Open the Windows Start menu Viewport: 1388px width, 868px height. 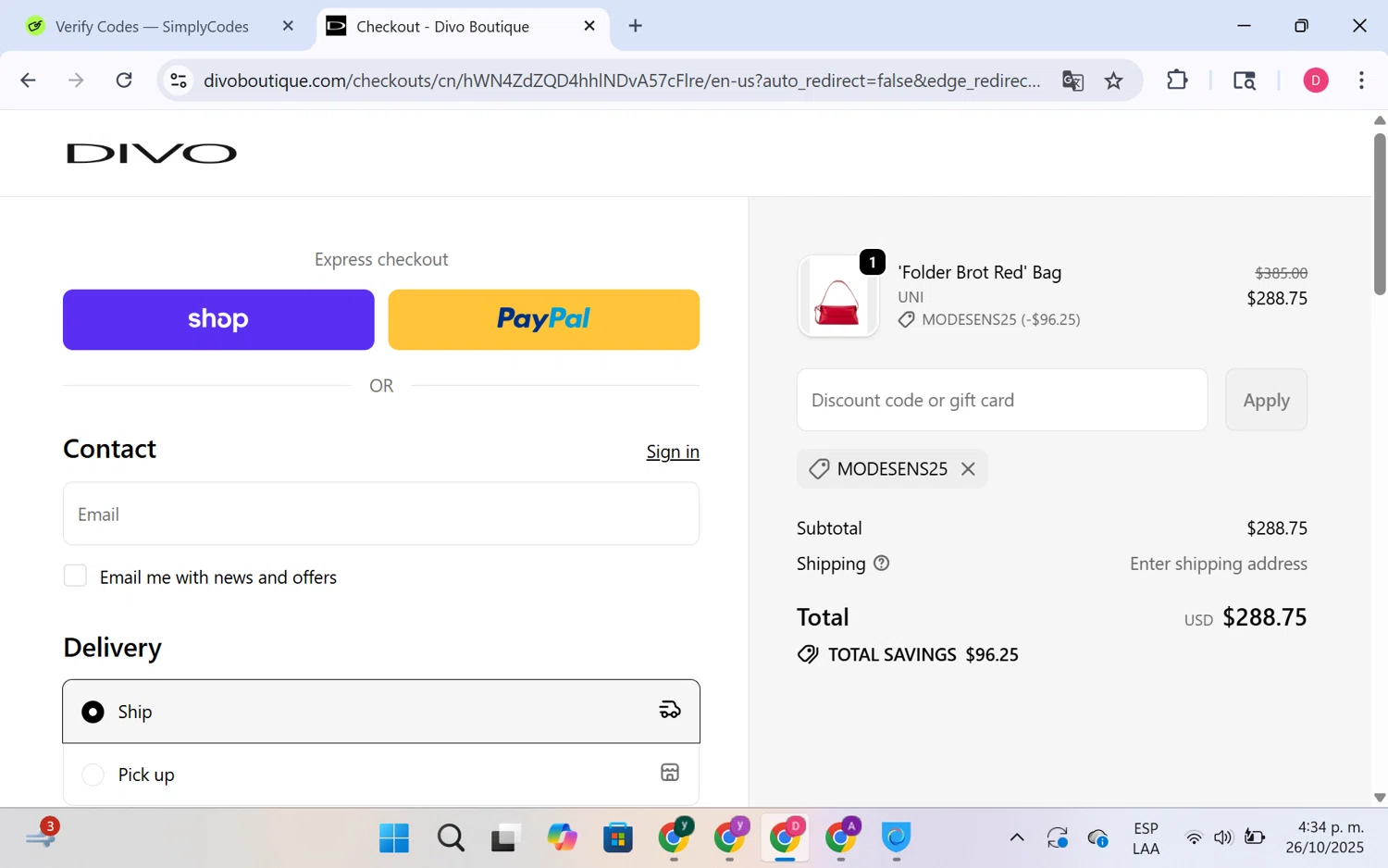394,838
